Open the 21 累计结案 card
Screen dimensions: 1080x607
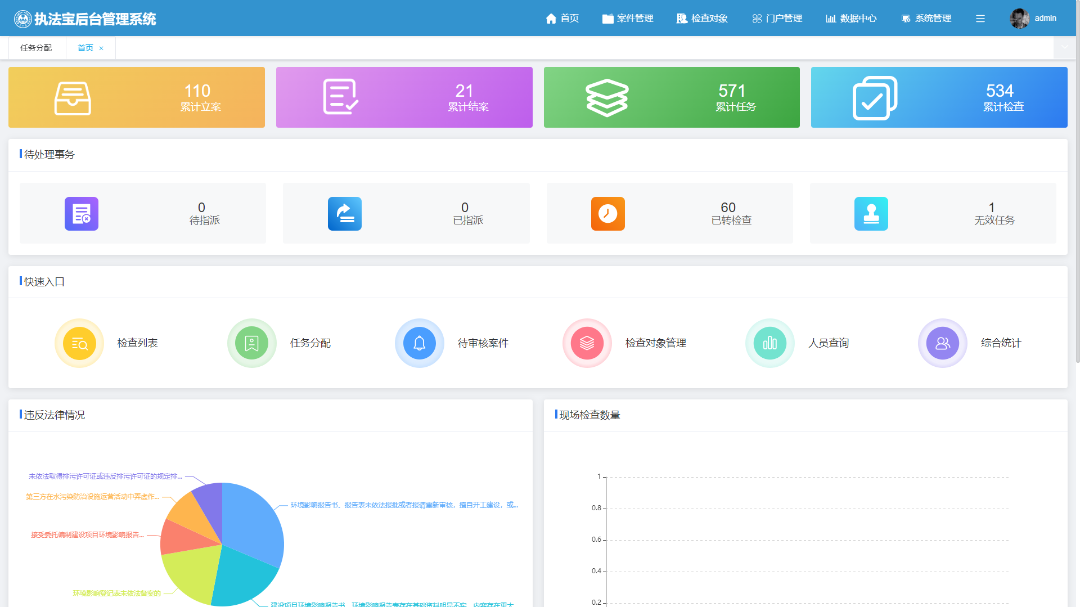coord(404,97)
